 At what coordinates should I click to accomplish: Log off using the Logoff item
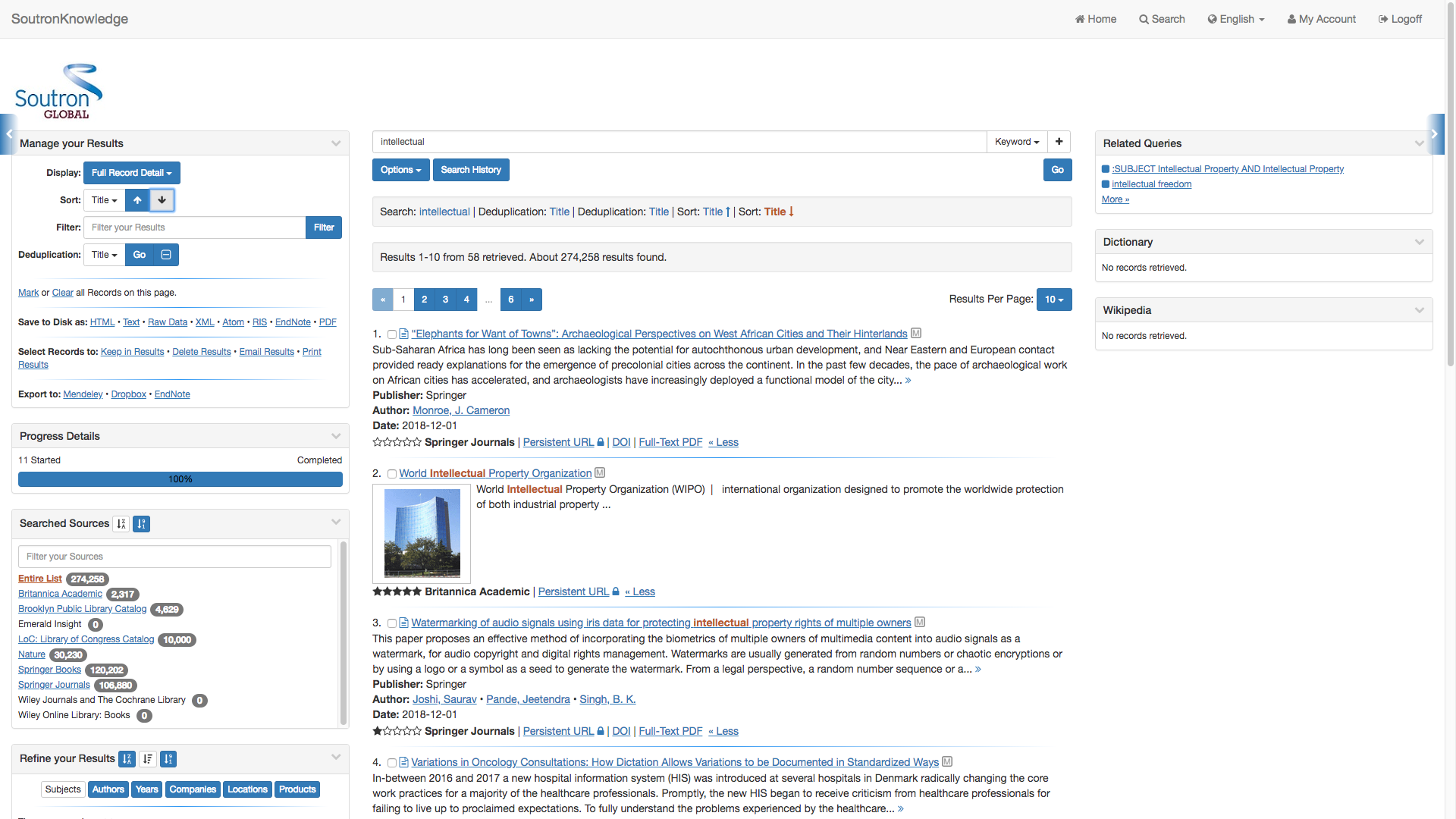click(x=1400, y=19)
